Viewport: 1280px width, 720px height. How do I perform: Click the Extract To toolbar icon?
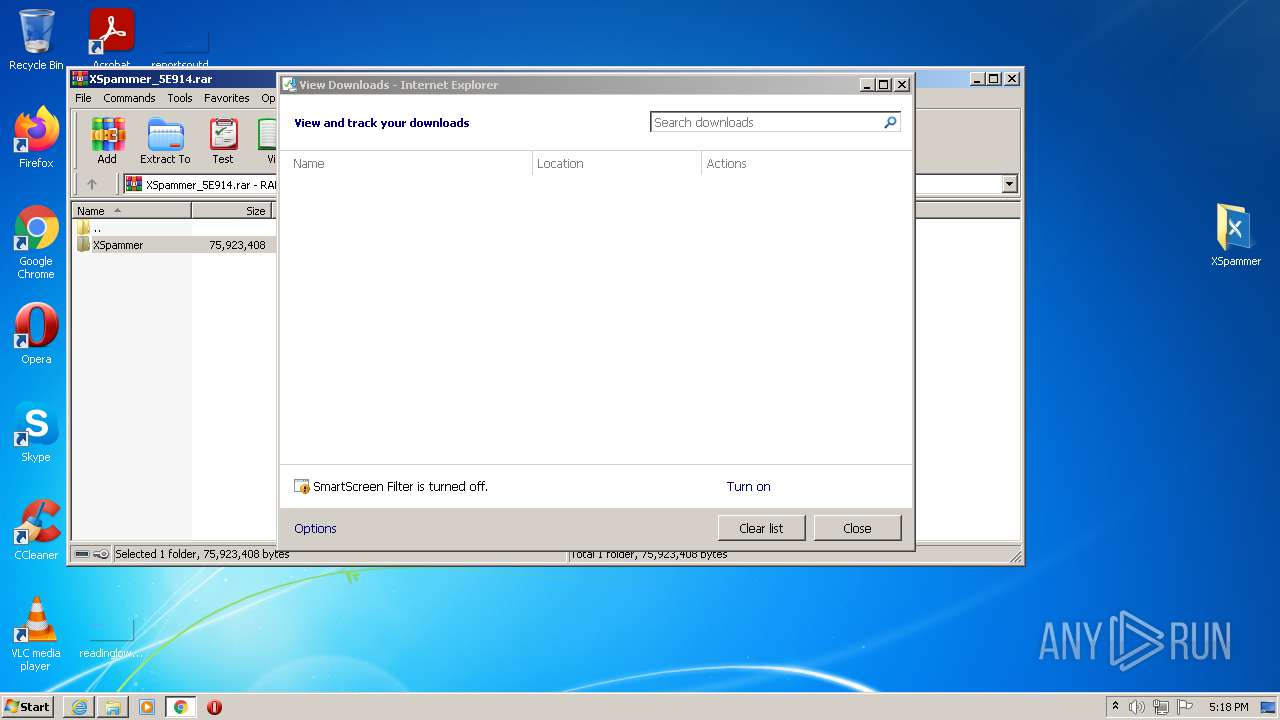[x=165, y=141]
